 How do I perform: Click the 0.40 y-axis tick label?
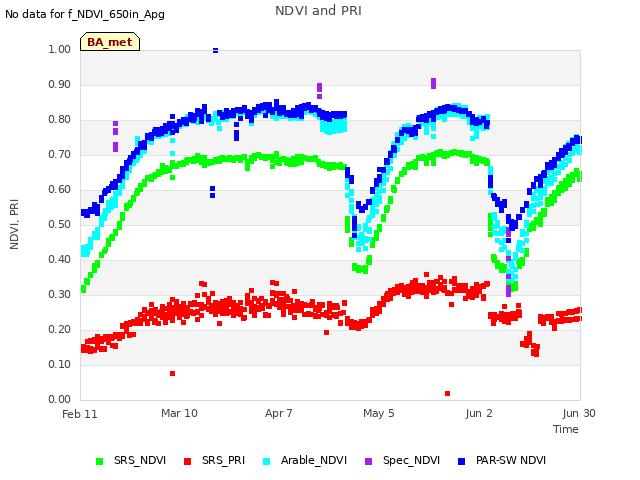(60, 260)
